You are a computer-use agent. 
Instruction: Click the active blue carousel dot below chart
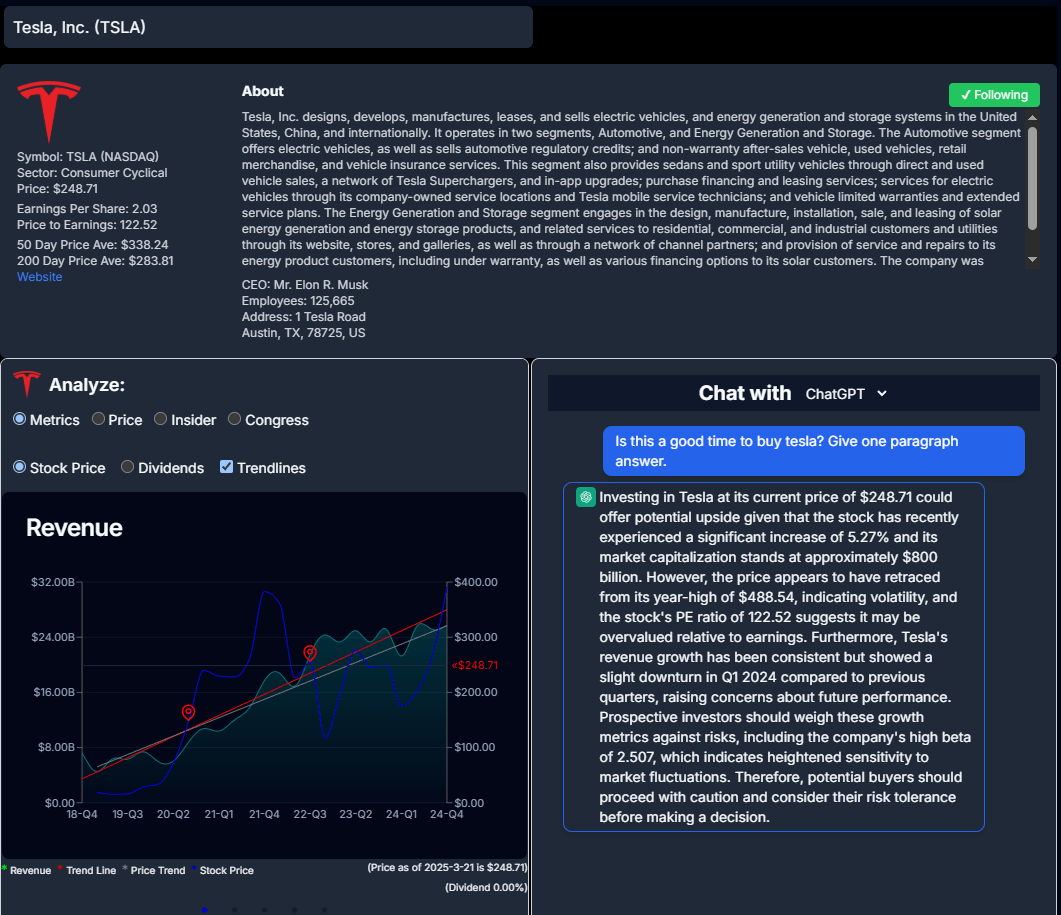point(204,910)
